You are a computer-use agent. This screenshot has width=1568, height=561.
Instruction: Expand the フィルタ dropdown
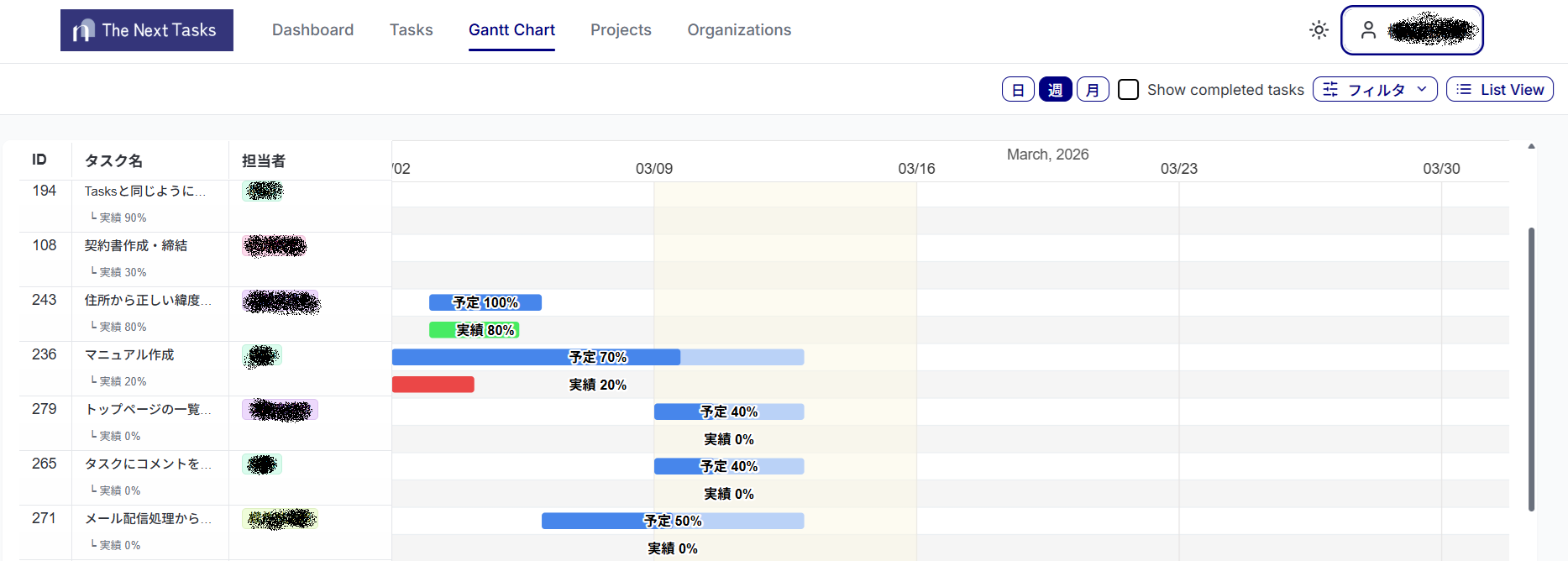click(1375, 89)
